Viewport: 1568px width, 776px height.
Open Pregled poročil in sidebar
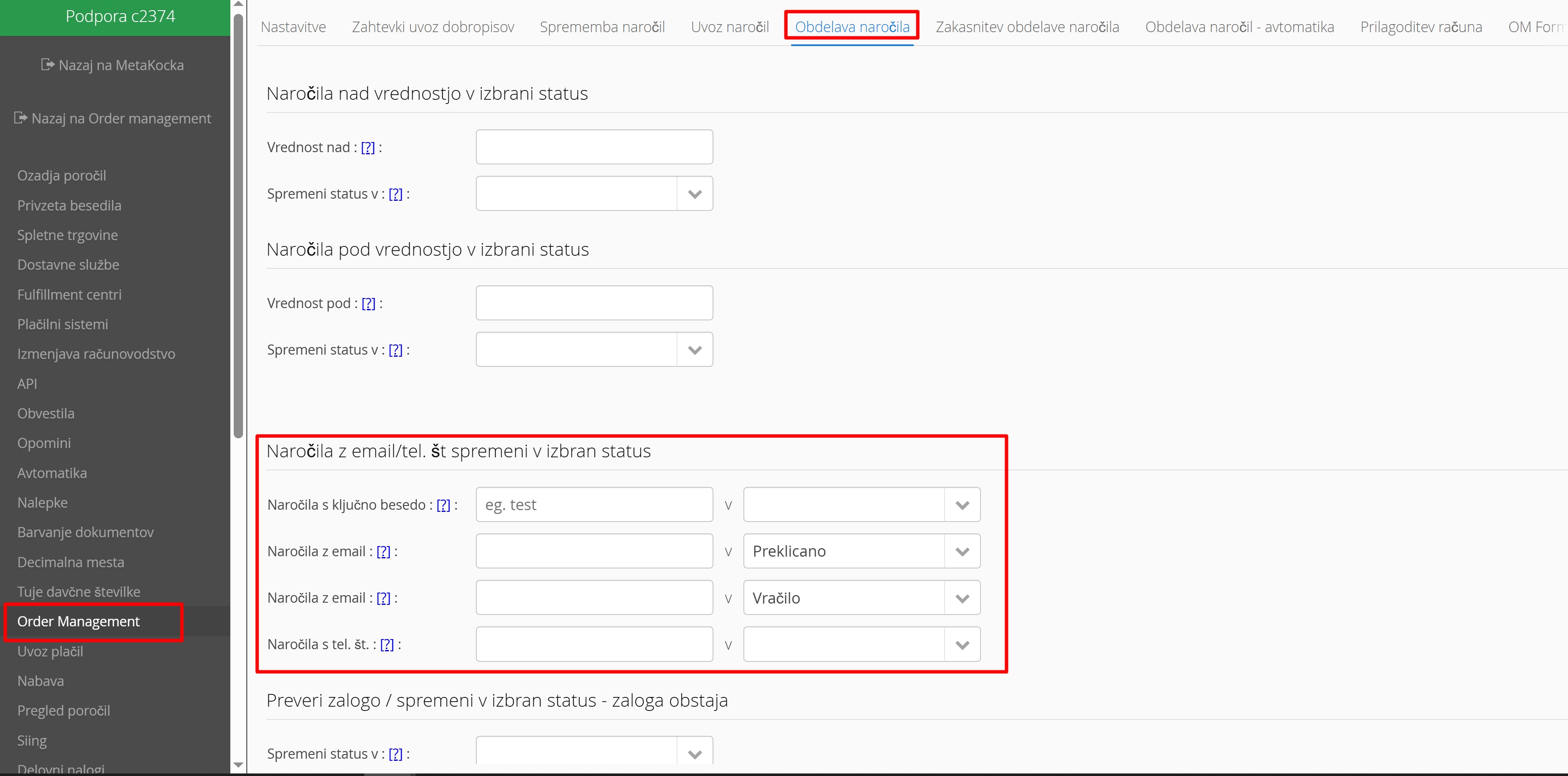(64, 710)
